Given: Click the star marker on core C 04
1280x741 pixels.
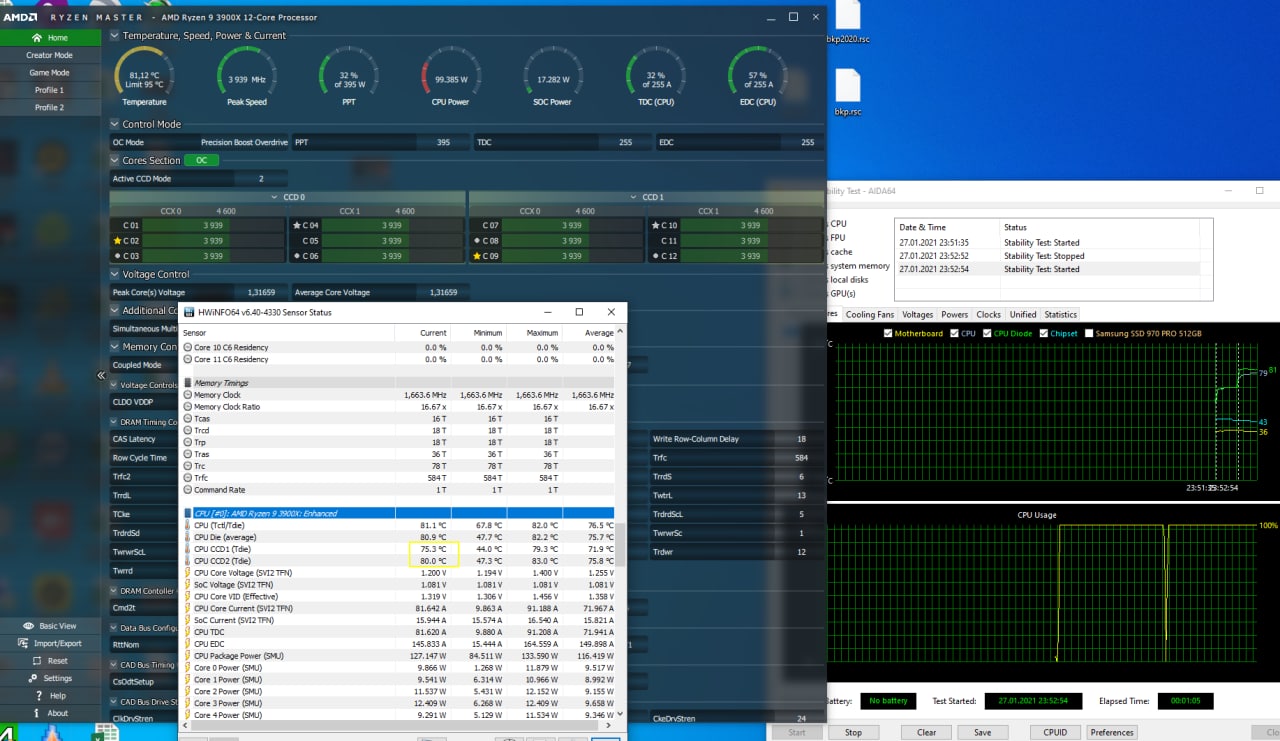Looking at the screenshot, I should coord(297,226).
